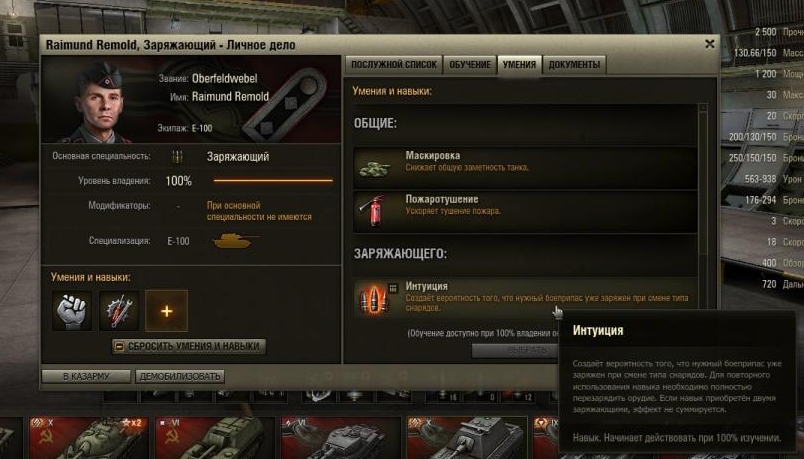Click the skills list scrollbar
Screen dimensions: 804x459
703,205
